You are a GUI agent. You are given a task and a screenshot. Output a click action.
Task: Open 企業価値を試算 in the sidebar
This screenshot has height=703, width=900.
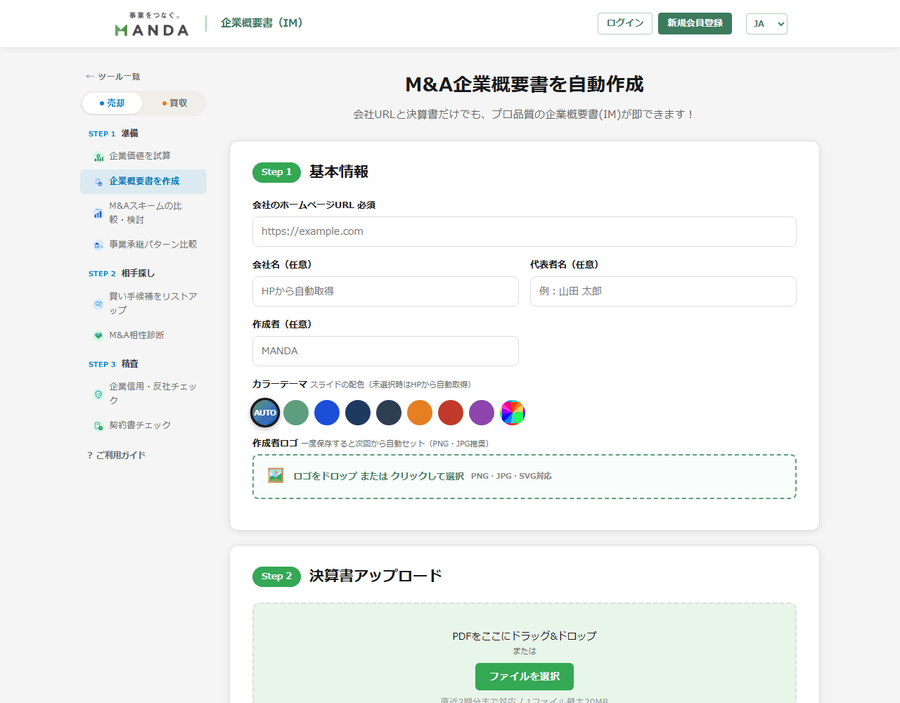(143, 156)
